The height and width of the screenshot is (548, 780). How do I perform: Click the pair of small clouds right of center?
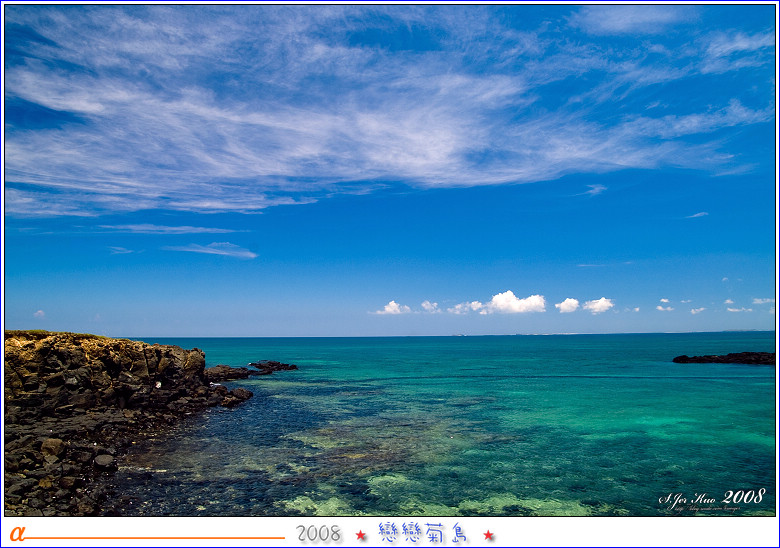click(x=584, y=305)
